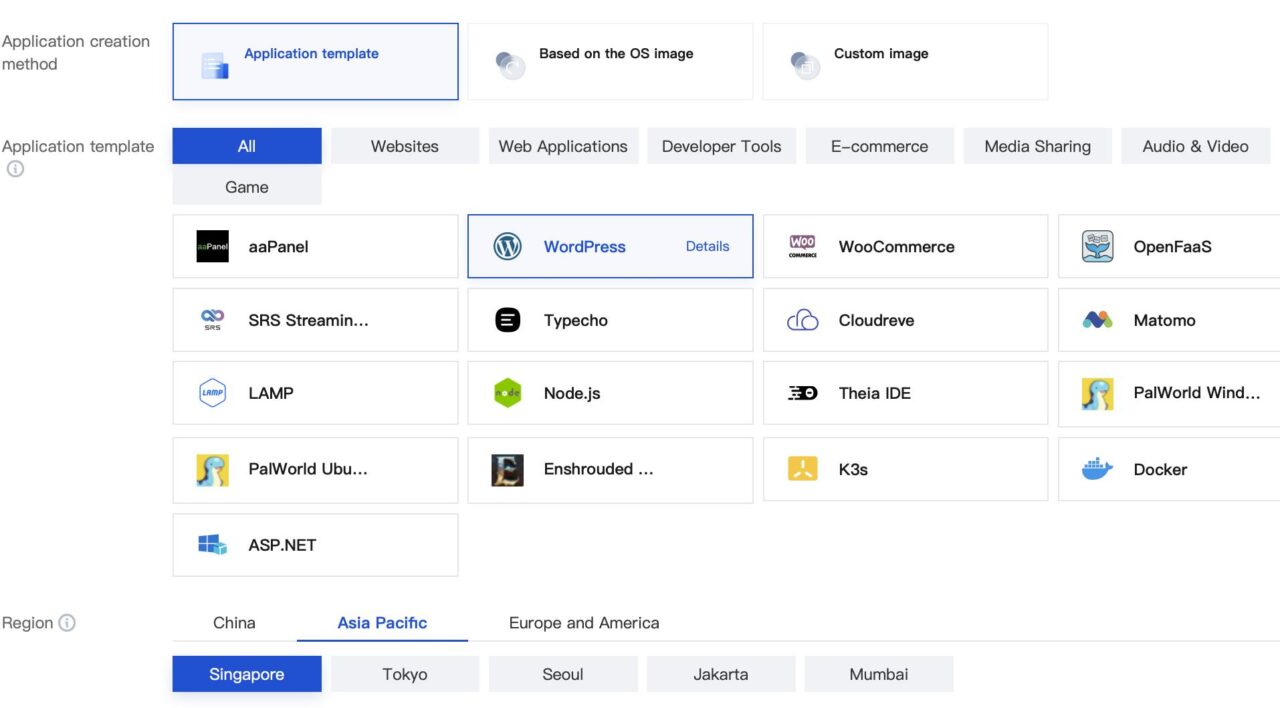Select the Node.js template name
1280x708 pixels.
pos(572,393)
